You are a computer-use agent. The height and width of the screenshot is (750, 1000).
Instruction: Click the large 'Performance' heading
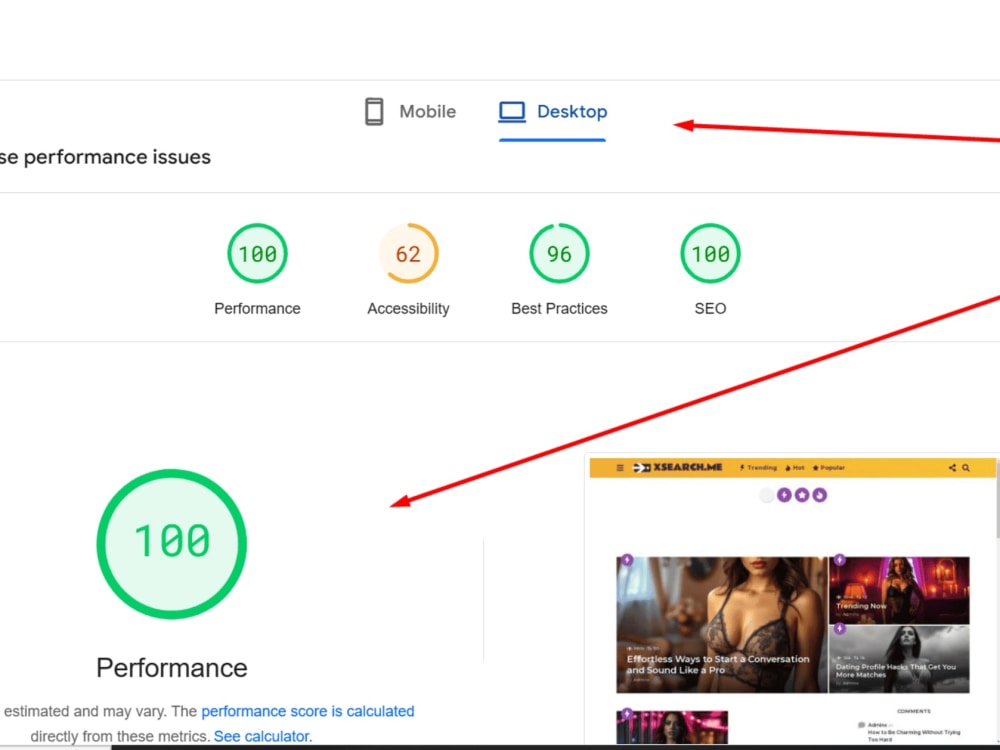pyautogui.click(x=172, y=668)
